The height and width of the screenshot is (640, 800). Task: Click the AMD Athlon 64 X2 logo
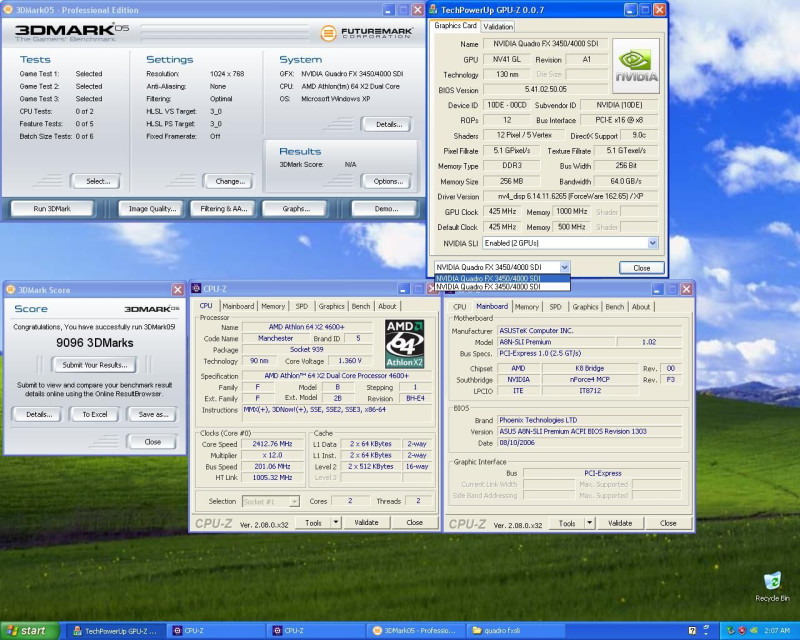(405, 344)
